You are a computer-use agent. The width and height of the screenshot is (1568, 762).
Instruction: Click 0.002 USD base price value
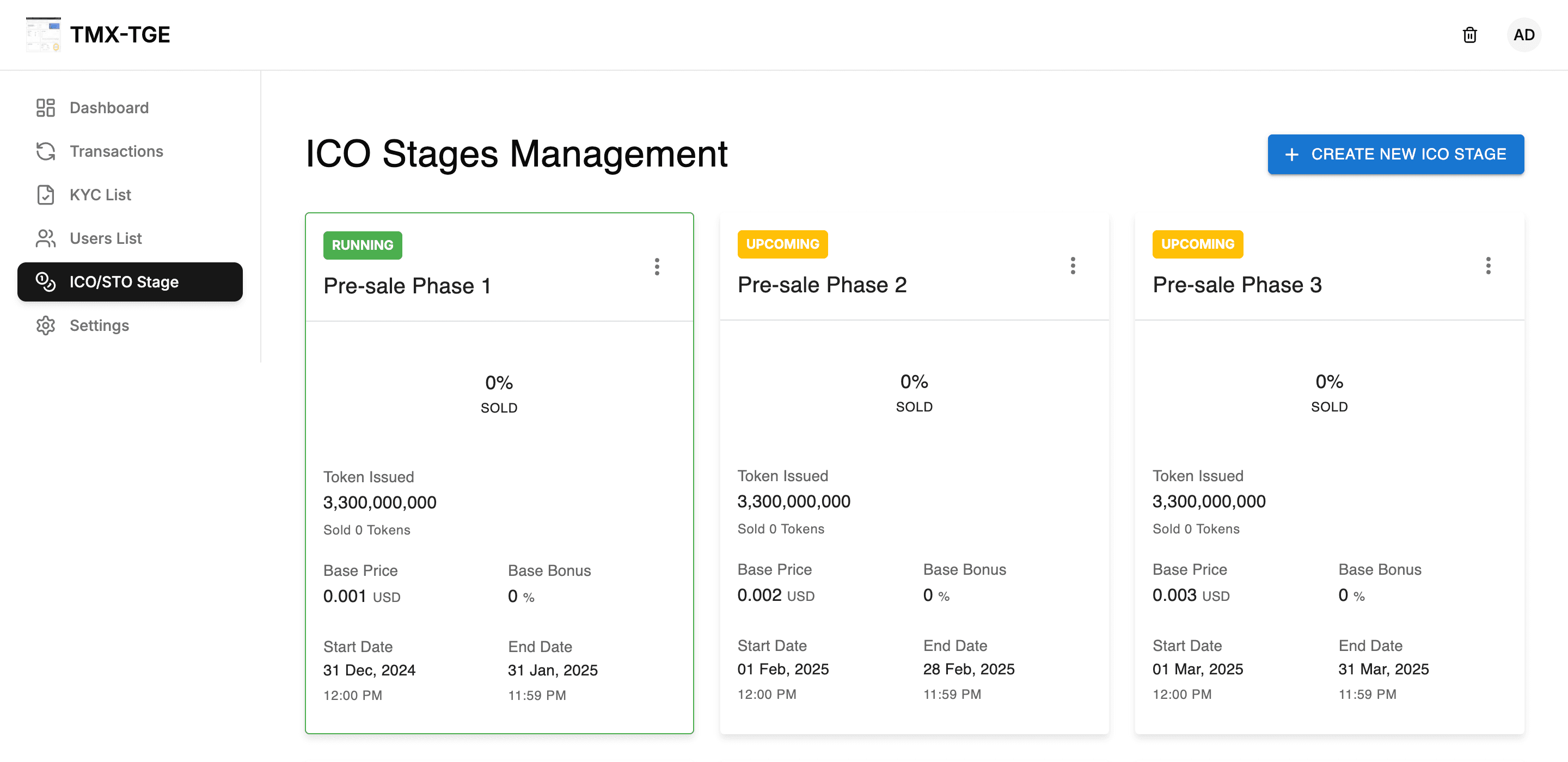point(775,595)
